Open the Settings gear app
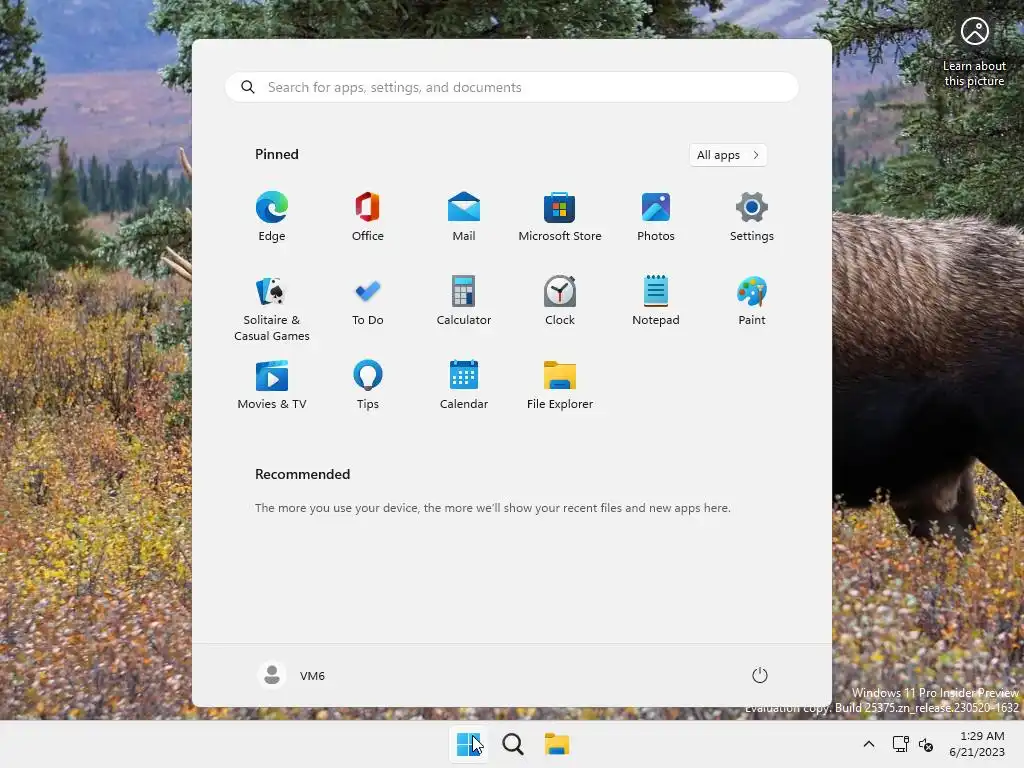 pos(752,217)
